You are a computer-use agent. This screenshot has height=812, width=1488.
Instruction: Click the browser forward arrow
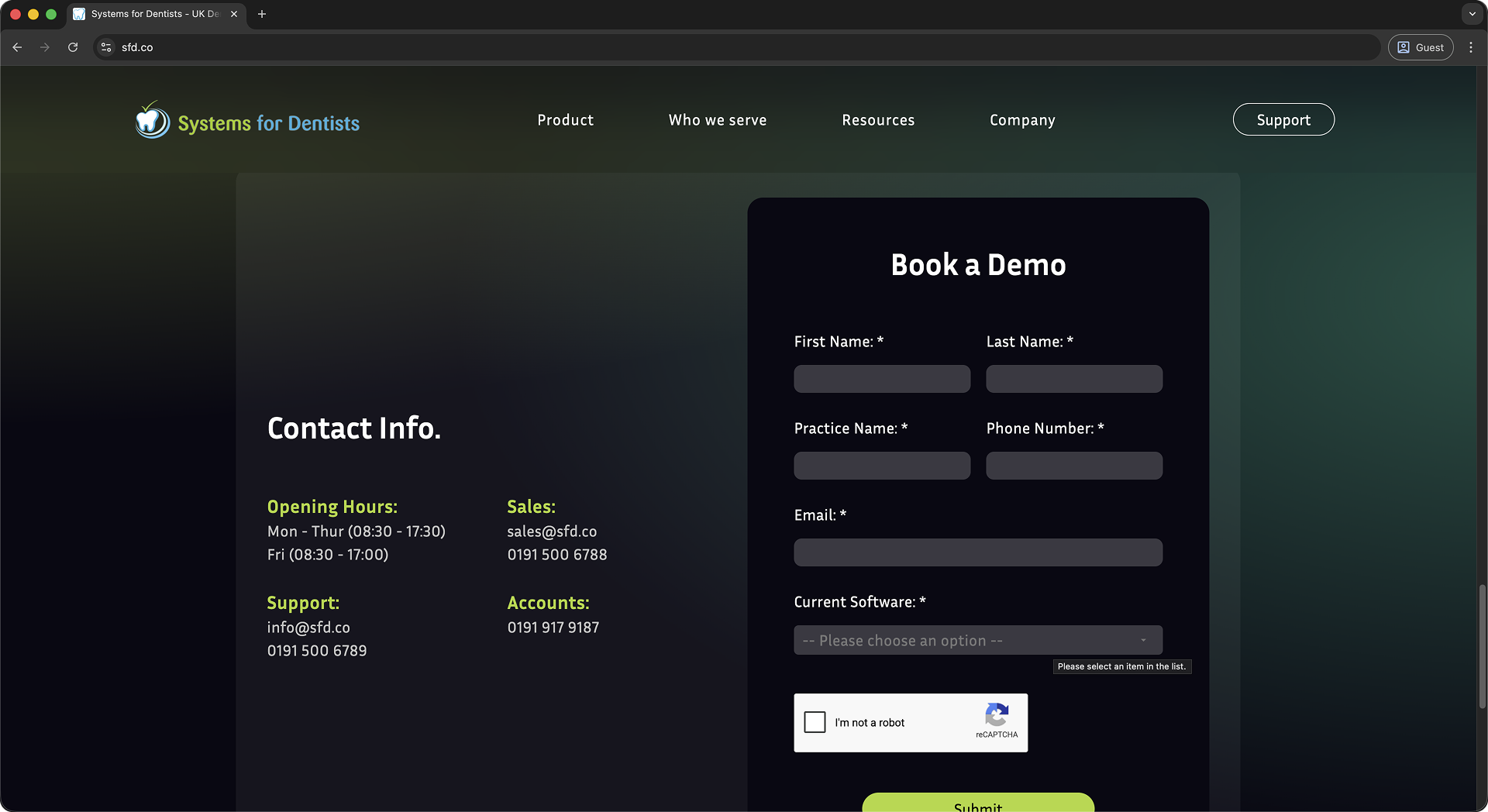tap(45, 47)
